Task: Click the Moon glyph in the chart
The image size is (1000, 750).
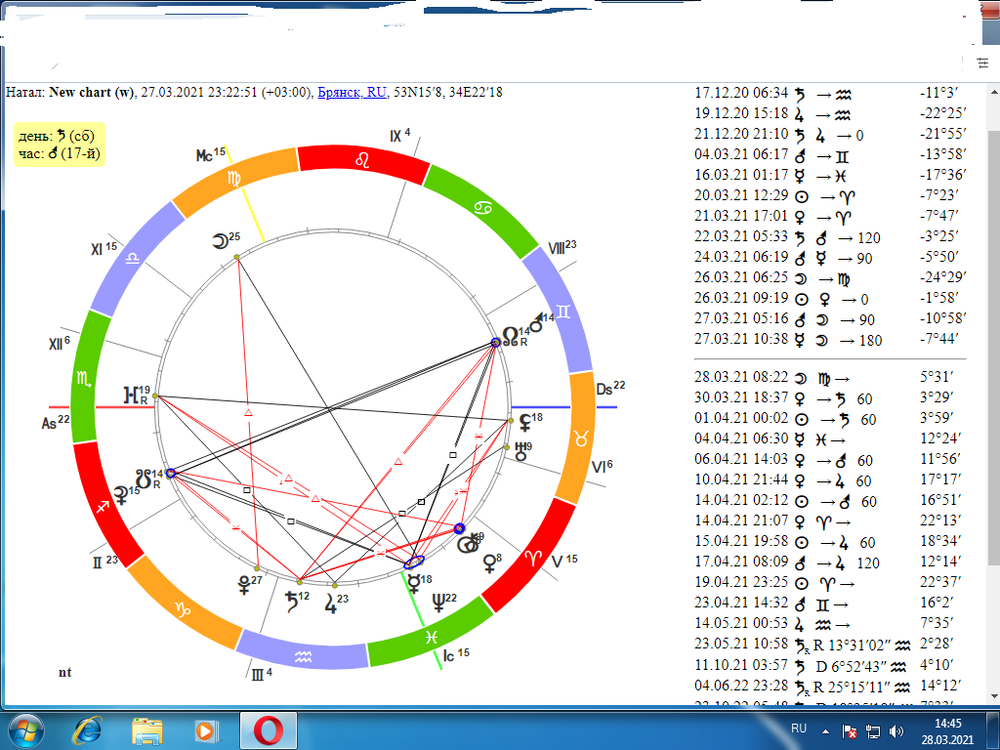Action: pyautogui.click(x=220, y=242)
